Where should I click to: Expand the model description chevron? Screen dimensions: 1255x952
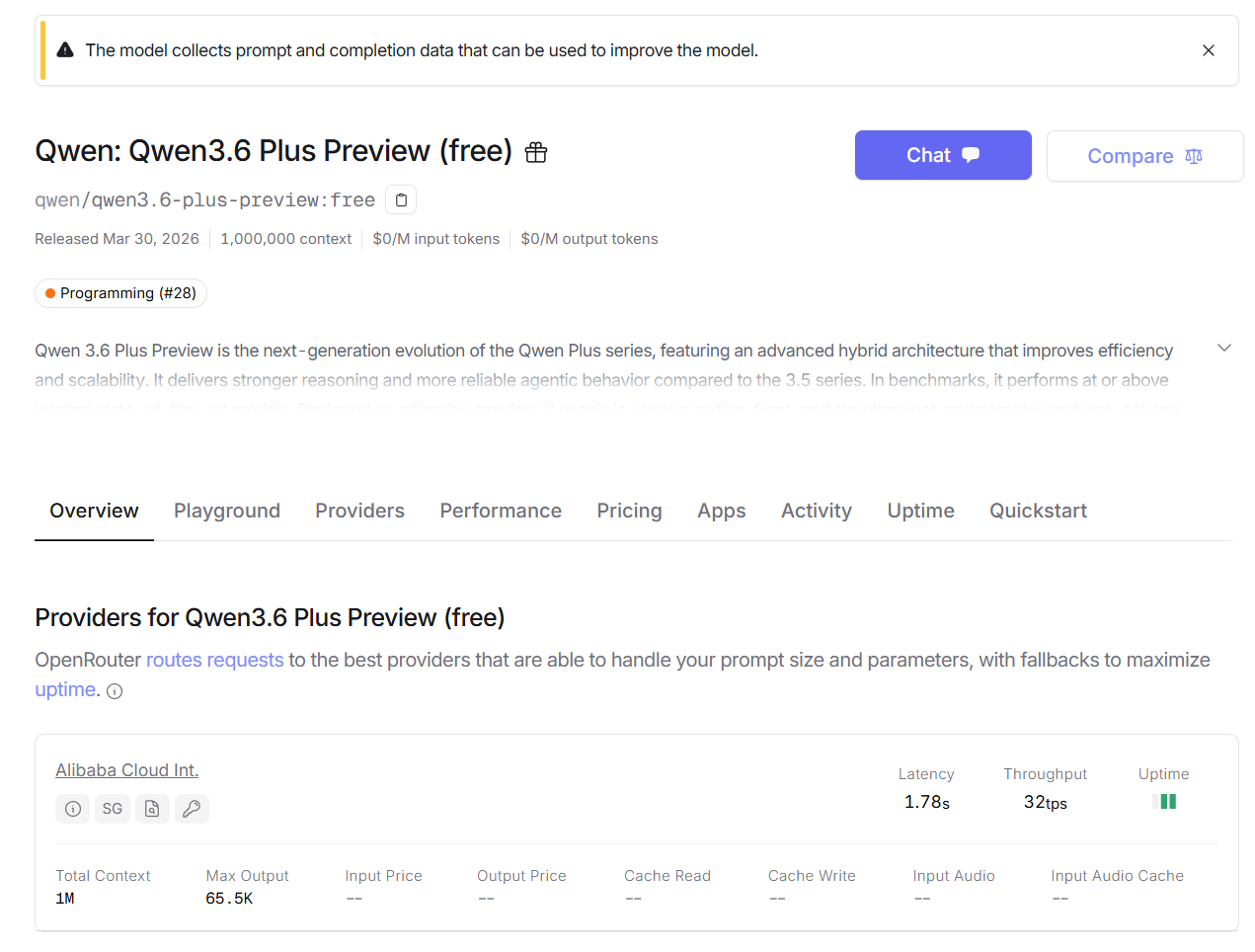[1223, 348]
